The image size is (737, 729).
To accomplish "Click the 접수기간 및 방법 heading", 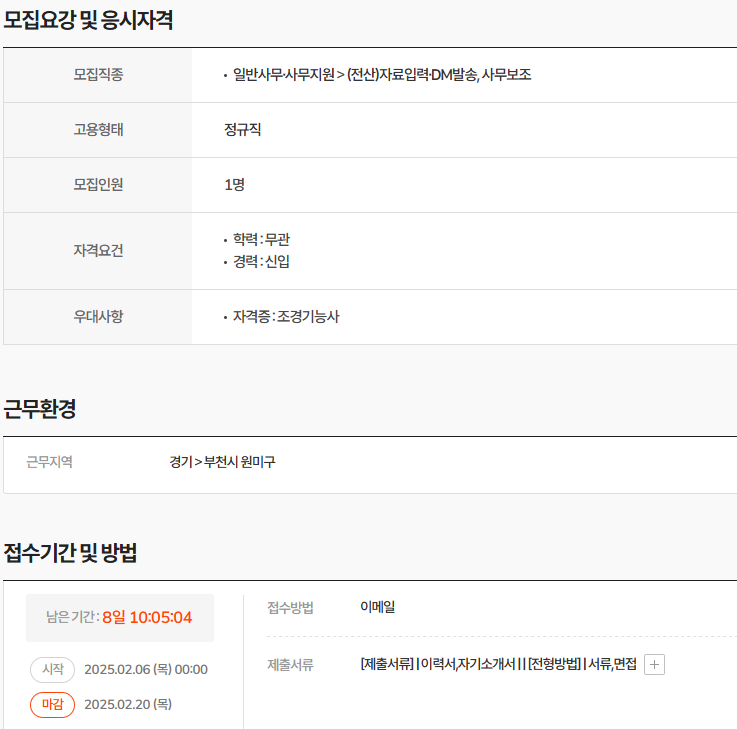I will click(x=70, y=553).
